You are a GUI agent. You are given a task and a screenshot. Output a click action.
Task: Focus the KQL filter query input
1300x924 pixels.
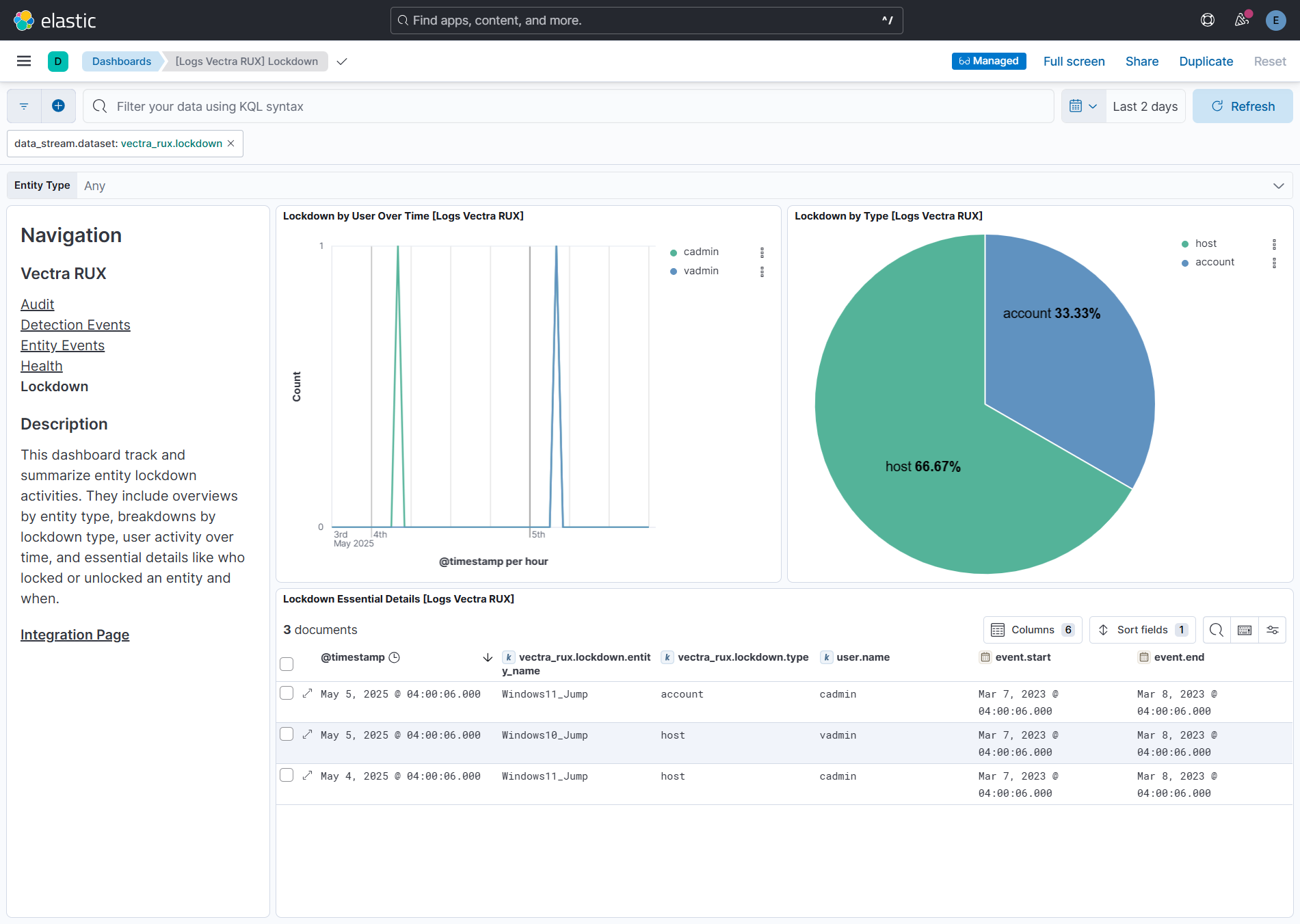click(x=568, y=106)
